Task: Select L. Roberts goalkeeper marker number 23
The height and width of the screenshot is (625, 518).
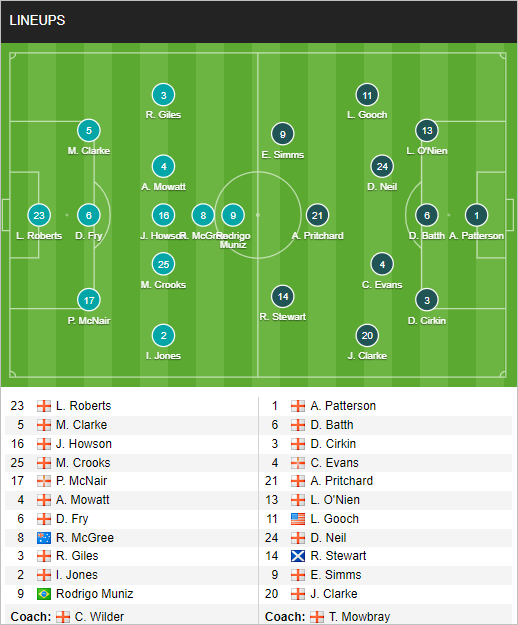Action: click(39, 215)
